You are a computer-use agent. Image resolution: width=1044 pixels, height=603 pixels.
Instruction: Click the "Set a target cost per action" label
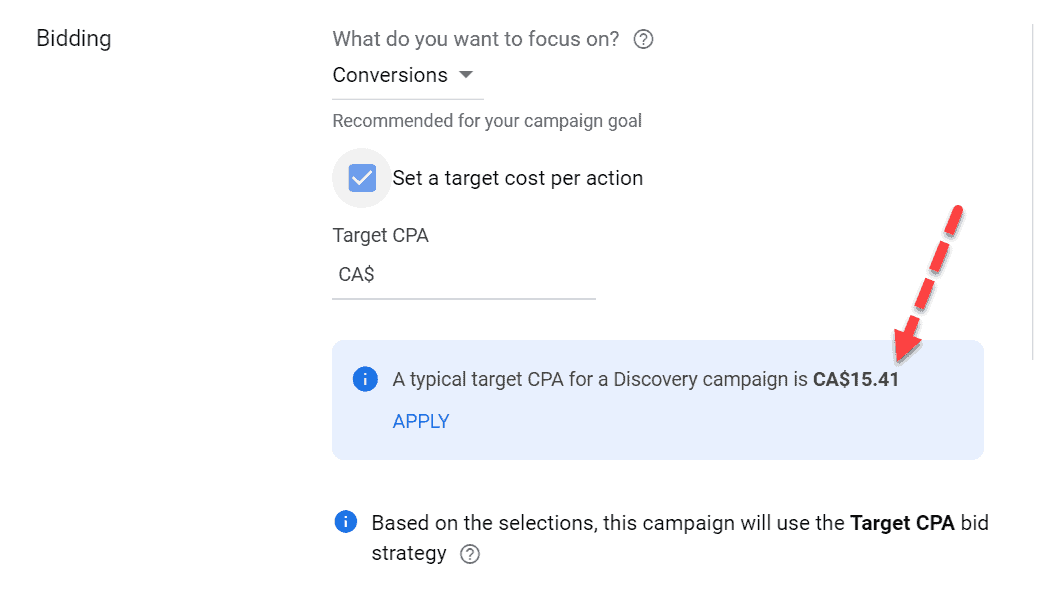pos(517,178)
